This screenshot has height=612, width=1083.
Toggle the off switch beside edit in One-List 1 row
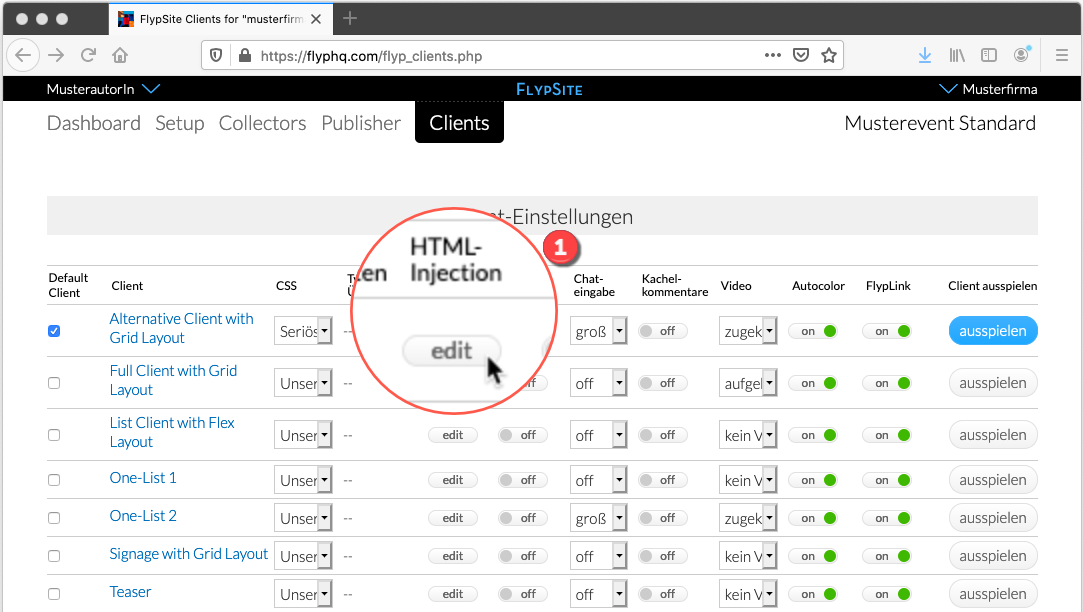tap(522, 480)
